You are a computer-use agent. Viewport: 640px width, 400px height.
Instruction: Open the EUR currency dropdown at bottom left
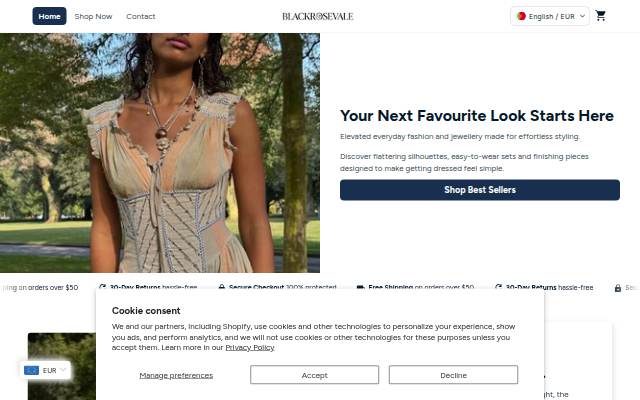[45, 370]
